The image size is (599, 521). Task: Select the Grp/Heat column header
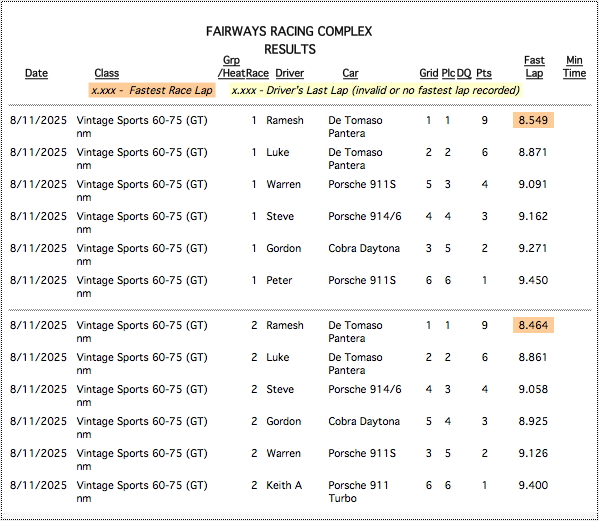(232, 66)
